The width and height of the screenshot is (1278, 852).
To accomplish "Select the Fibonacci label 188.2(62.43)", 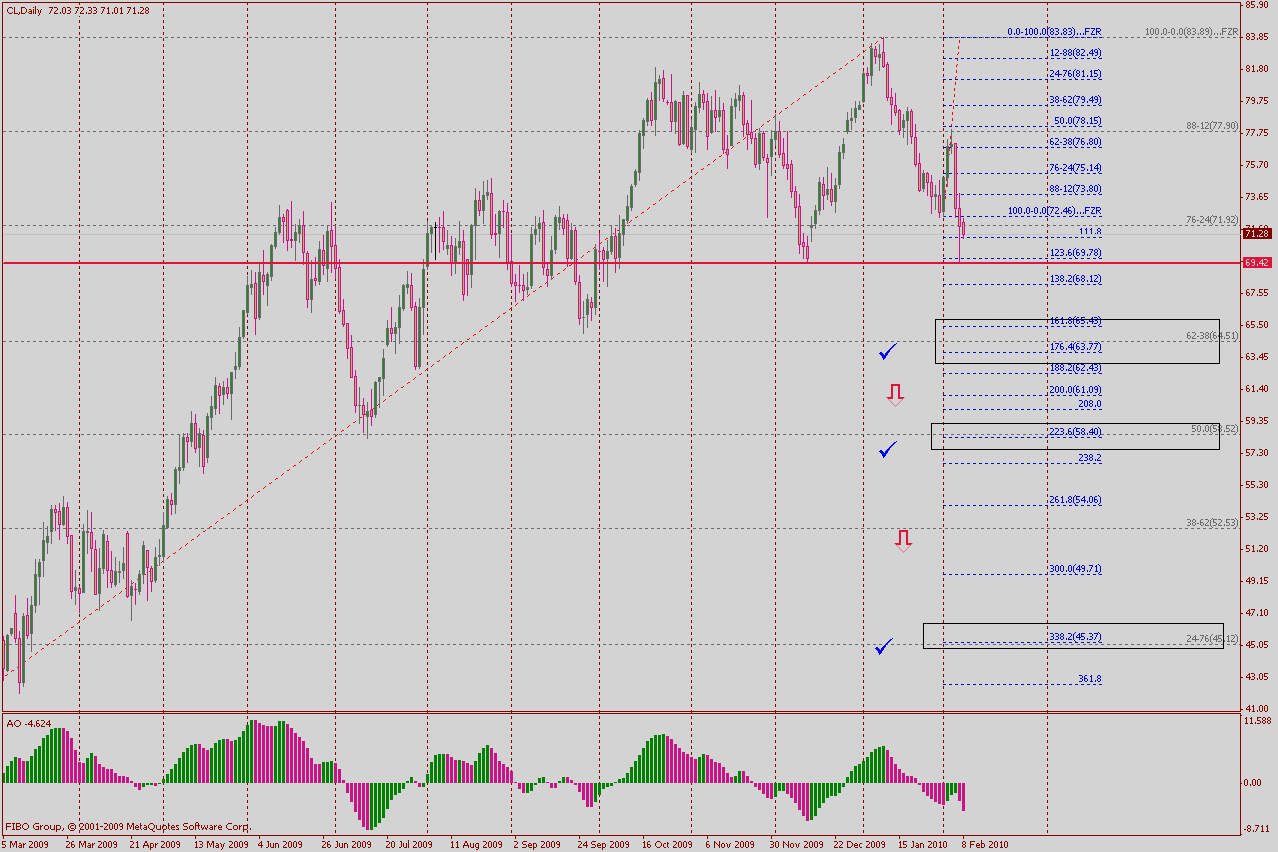I will point(1075,368).
